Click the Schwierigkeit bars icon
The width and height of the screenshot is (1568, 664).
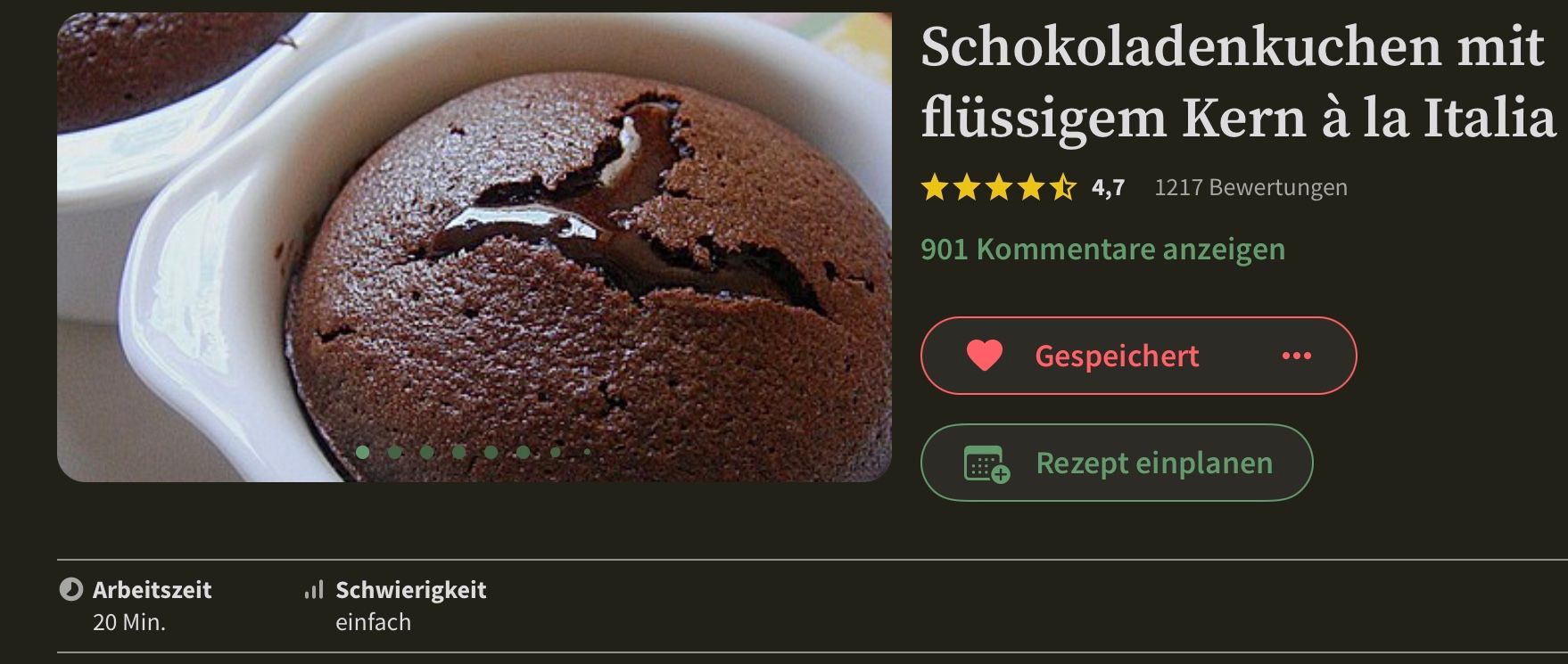point(313,589)
